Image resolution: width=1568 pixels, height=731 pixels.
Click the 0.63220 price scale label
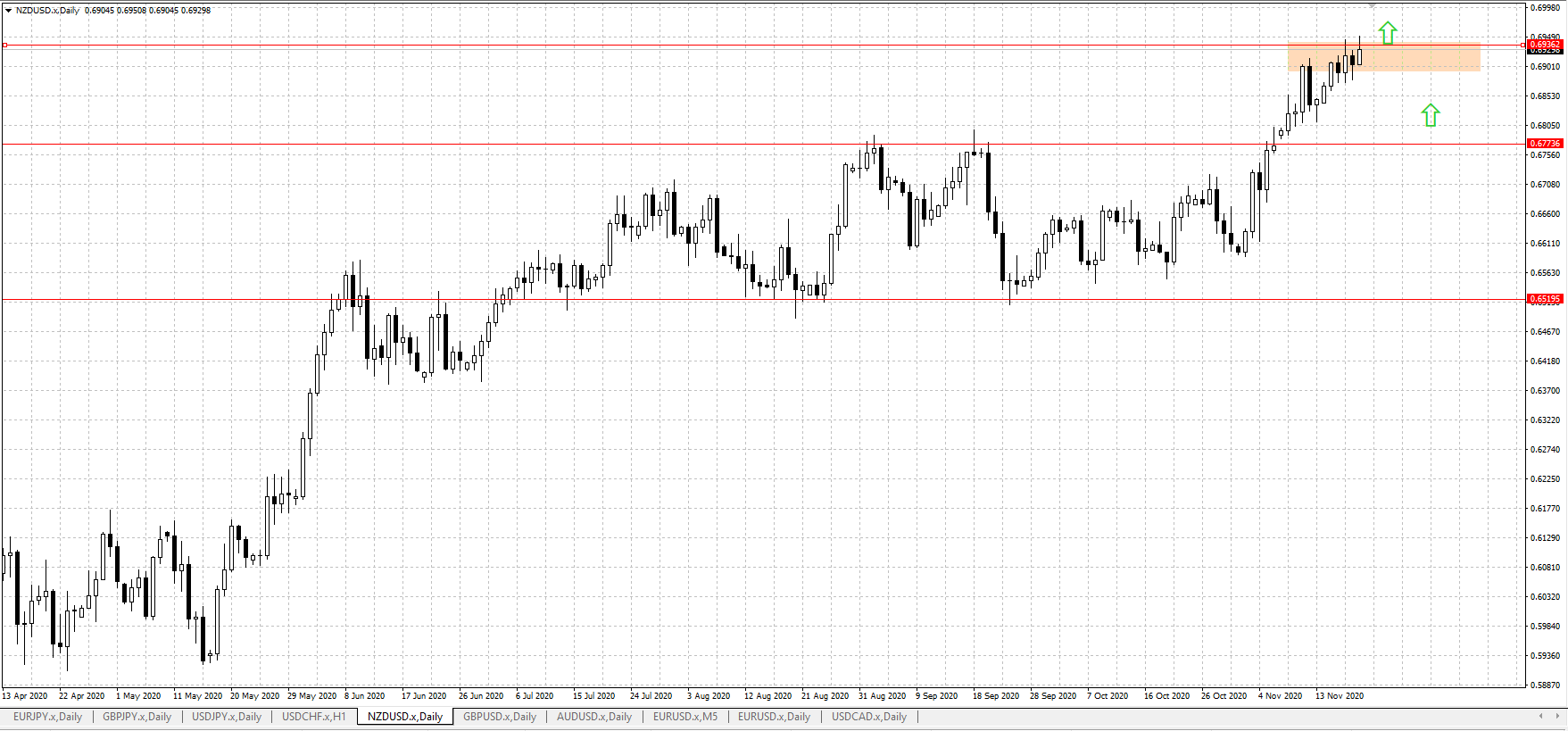point(1545,420)
